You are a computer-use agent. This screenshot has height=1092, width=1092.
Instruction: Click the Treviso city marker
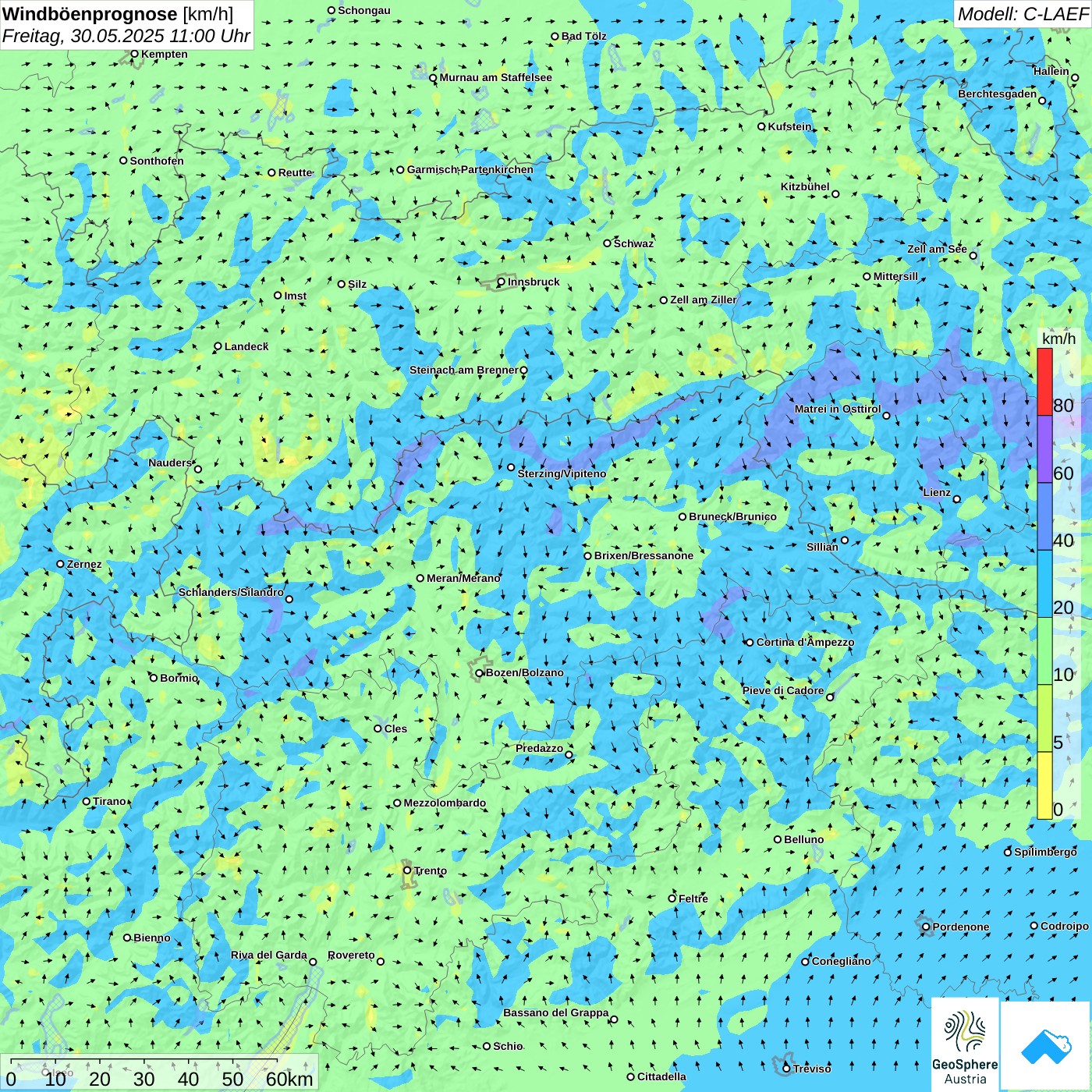click(786, 1069)
